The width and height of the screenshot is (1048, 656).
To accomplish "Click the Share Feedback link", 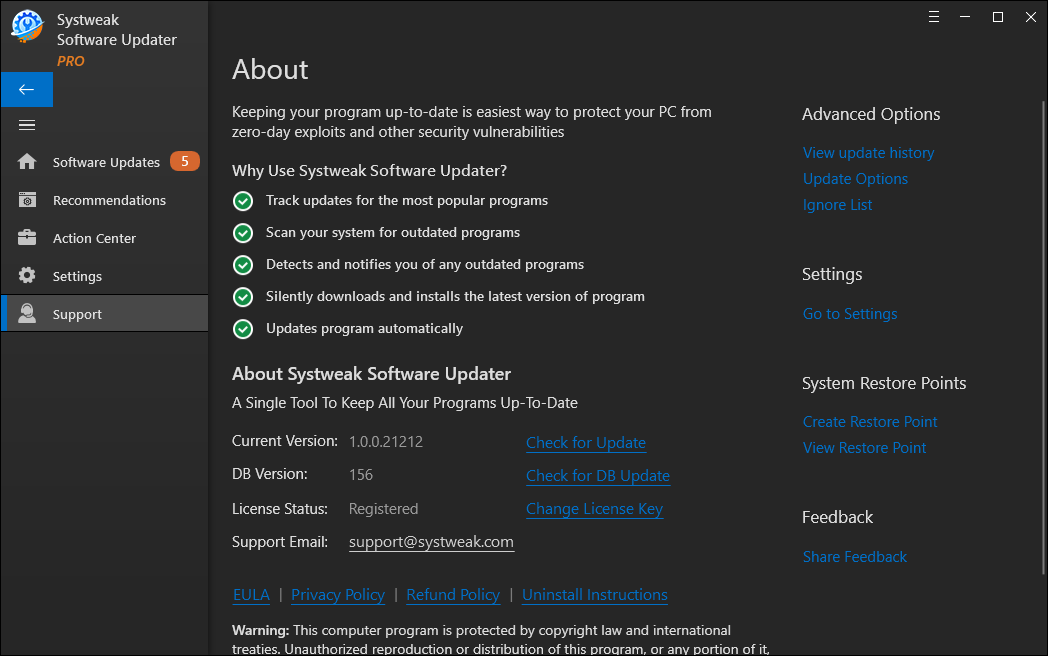I will point(854,557).
